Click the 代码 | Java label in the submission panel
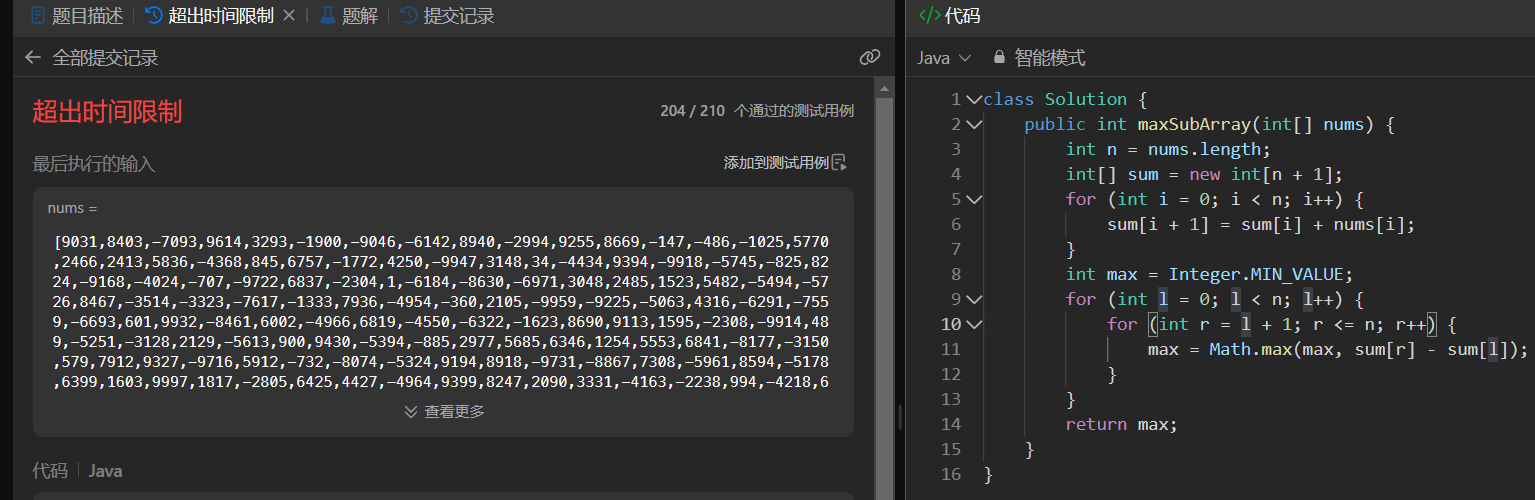1535x500 pixels. pyautogui.click(x=77, y=470)
